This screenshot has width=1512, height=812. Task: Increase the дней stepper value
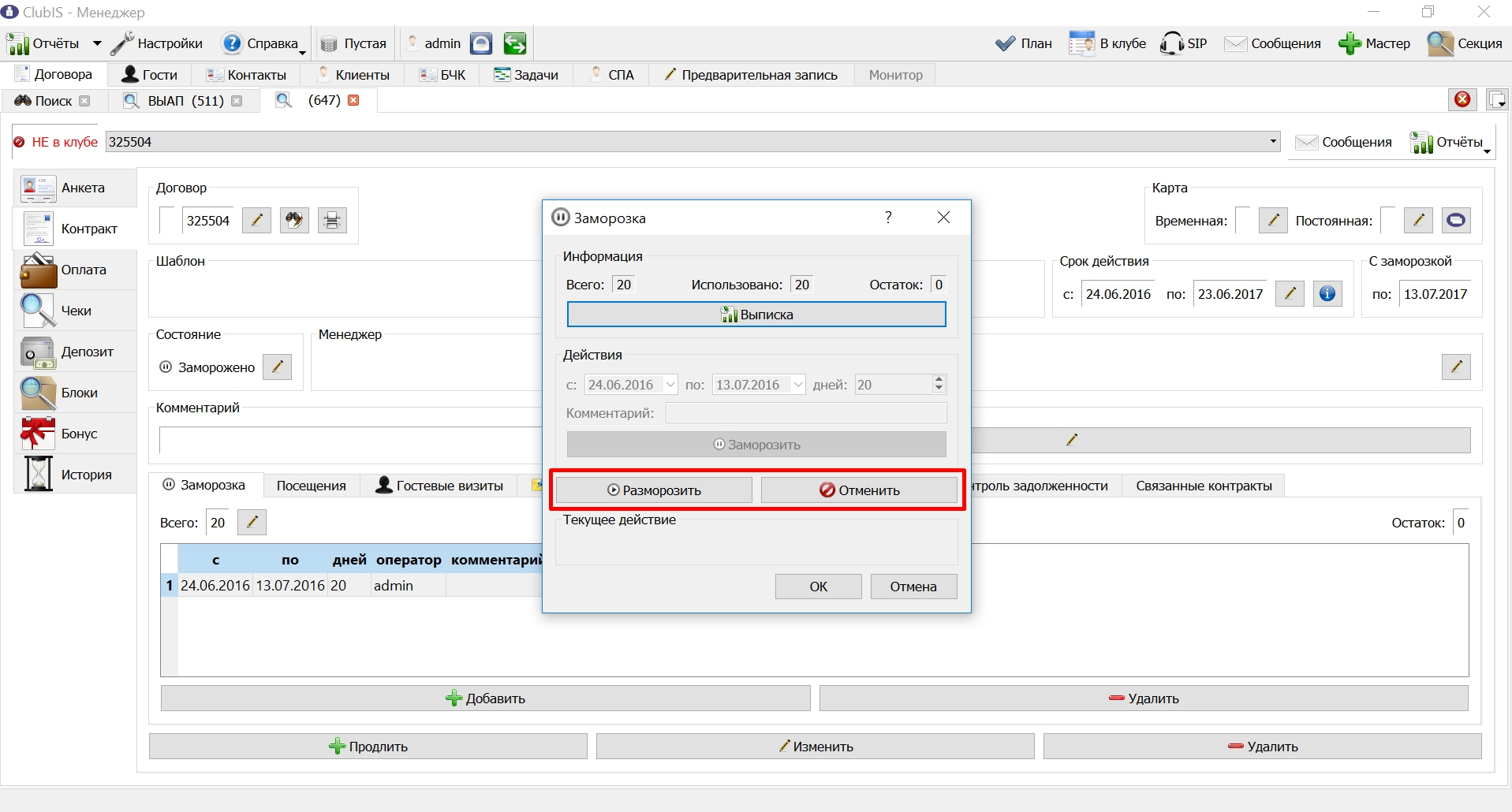click(x=939, y=380)
